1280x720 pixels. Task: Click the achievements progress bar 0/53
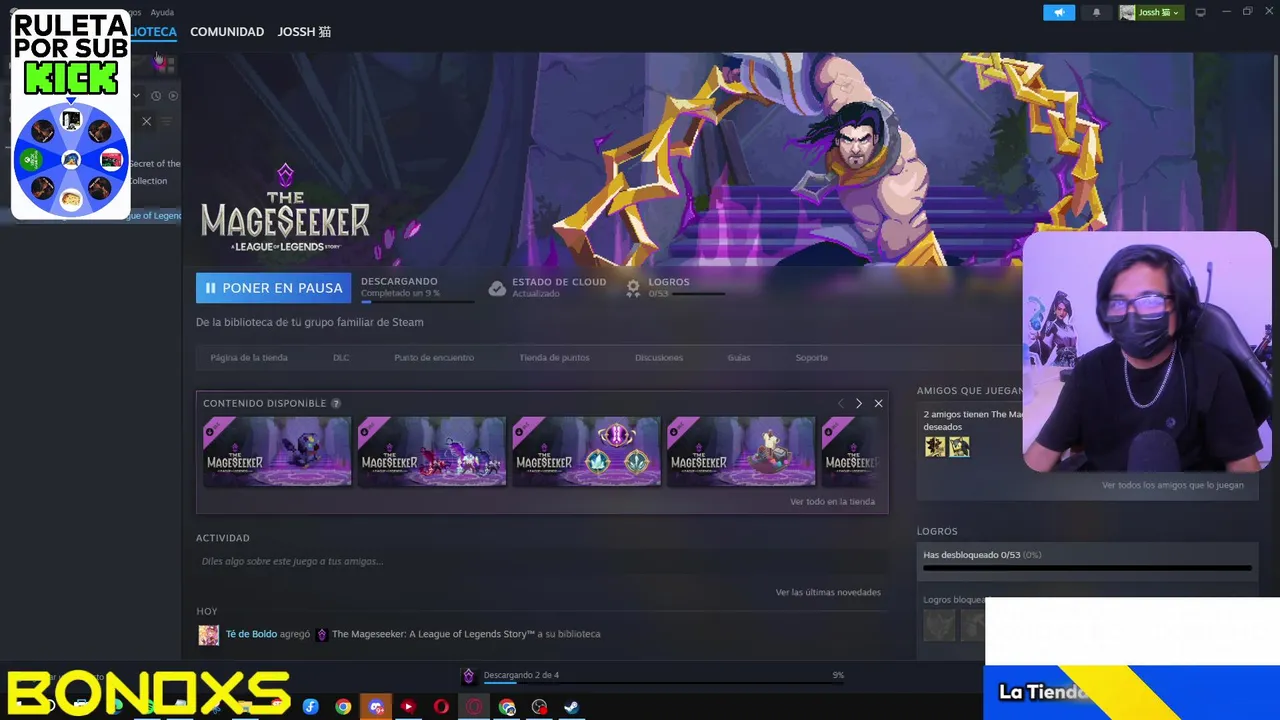pyautogui.click(x=1087, y=567)
